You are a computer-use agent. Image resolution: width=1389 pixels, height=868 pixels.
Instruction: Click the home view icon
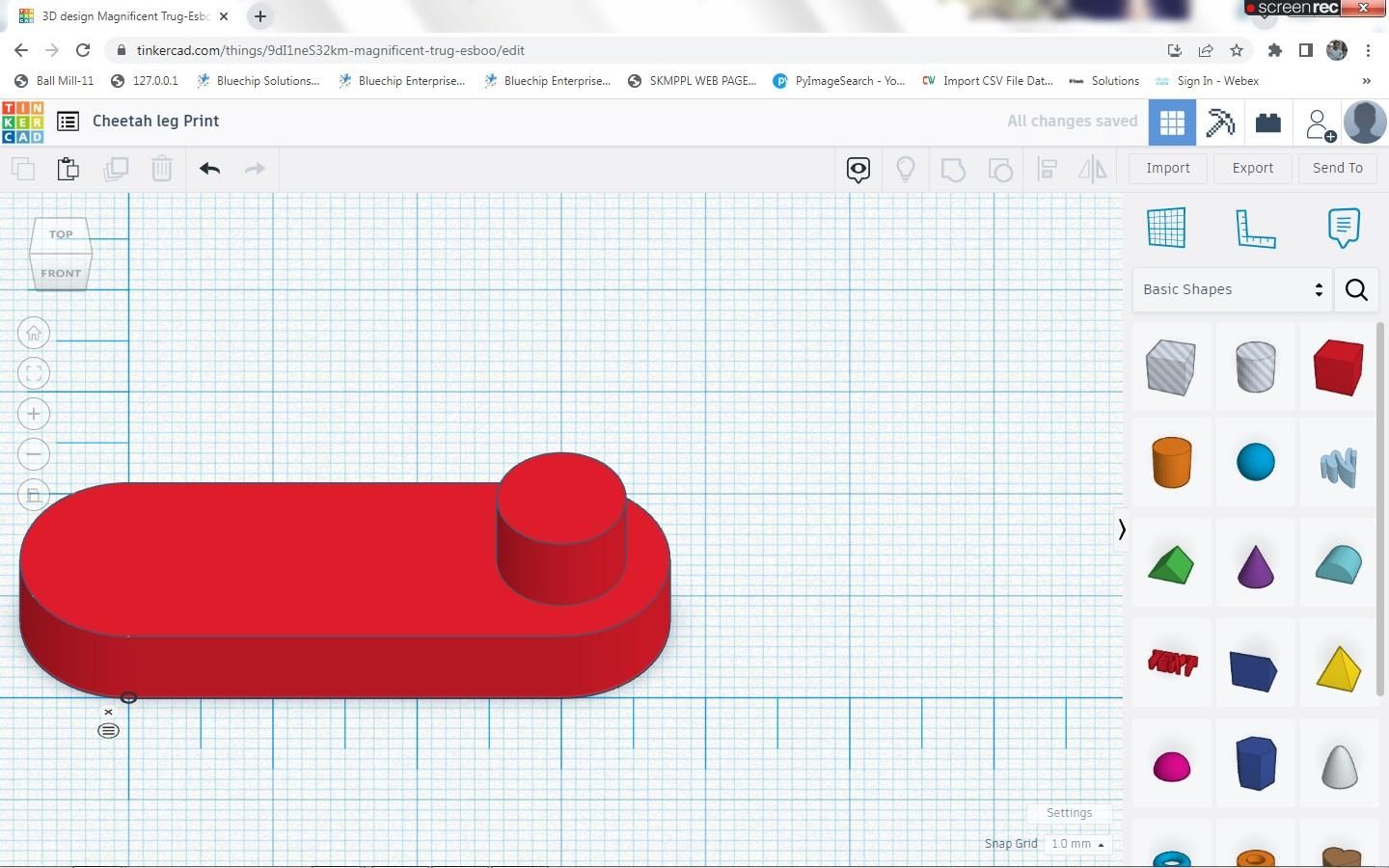pos(33,333)
